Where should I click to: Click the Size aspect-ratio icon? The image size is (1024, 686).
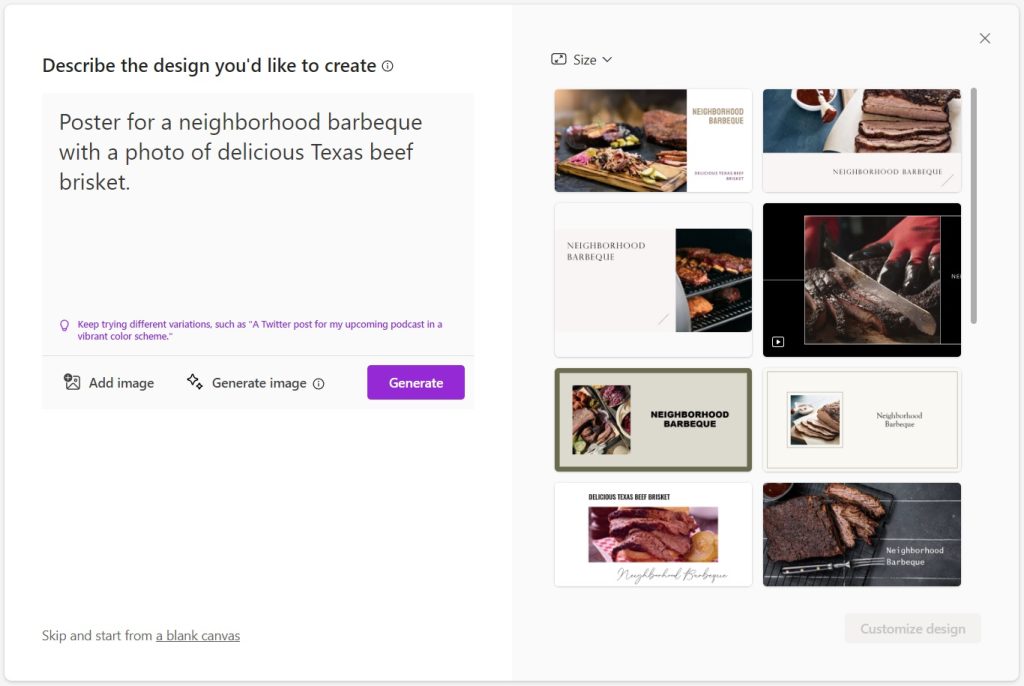(x=559, y=59)
